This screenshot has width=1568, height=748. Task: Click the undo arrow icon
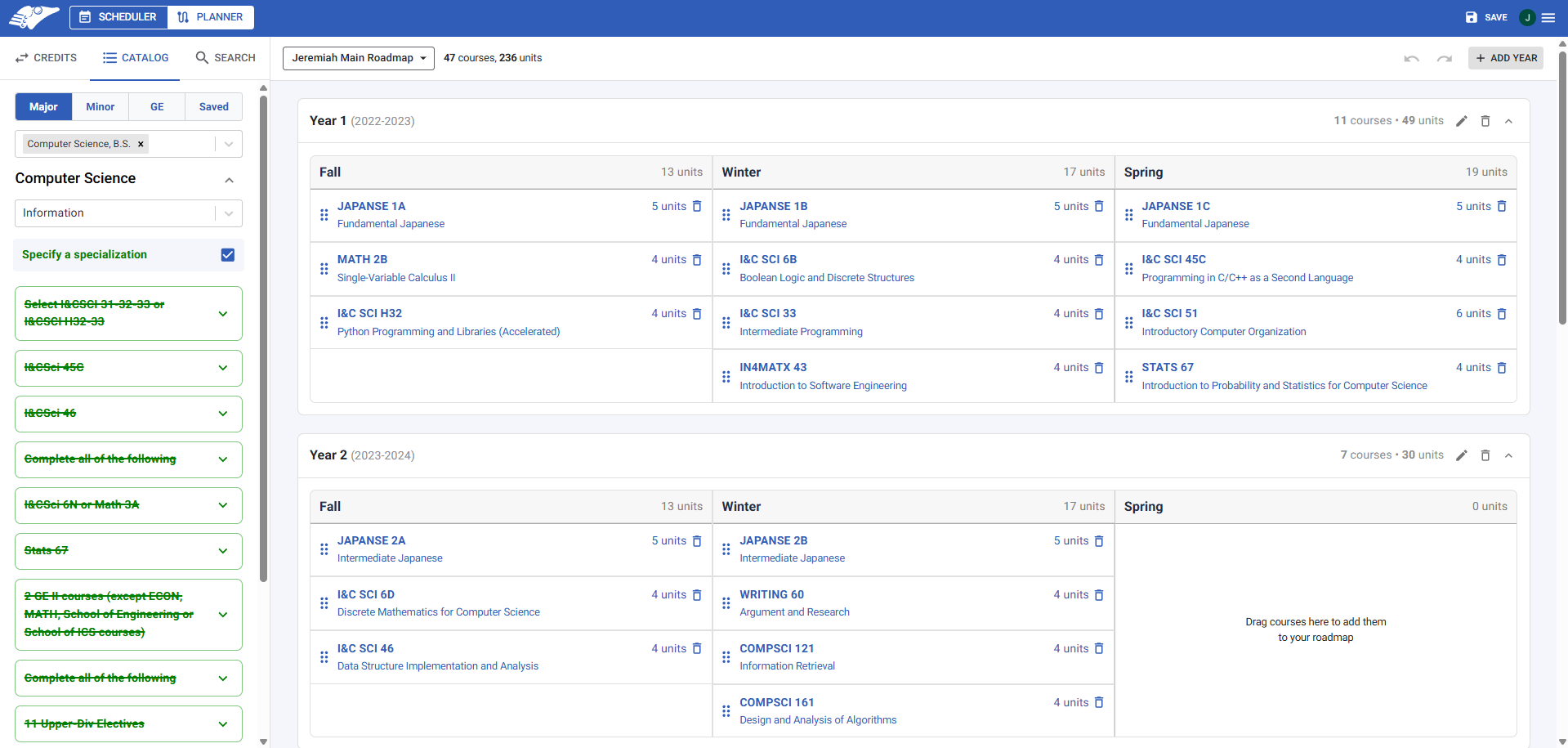(1411, 58)
